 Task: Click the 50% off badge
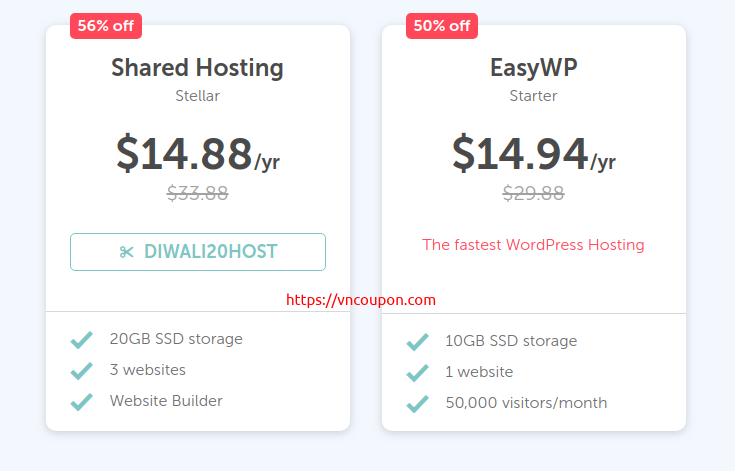(x=442, y=26)
